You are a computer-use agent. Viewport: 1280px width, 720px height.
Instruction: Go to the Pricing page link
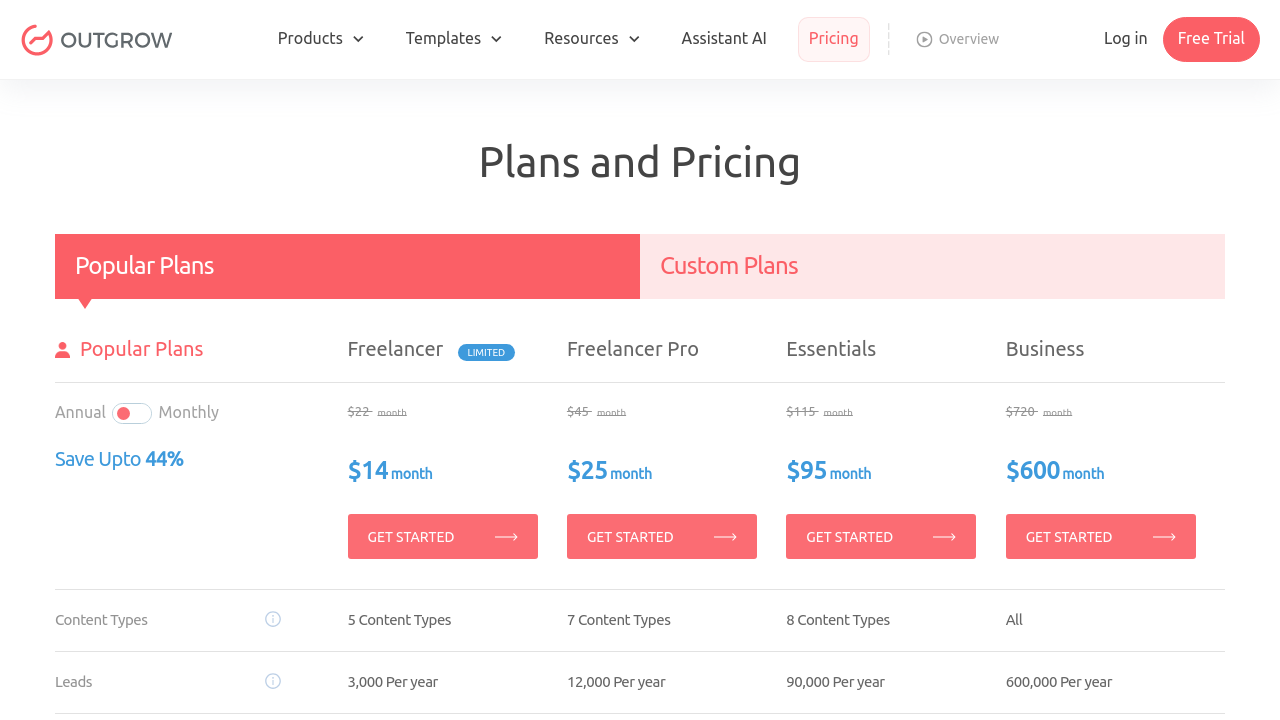coord(833,39)
